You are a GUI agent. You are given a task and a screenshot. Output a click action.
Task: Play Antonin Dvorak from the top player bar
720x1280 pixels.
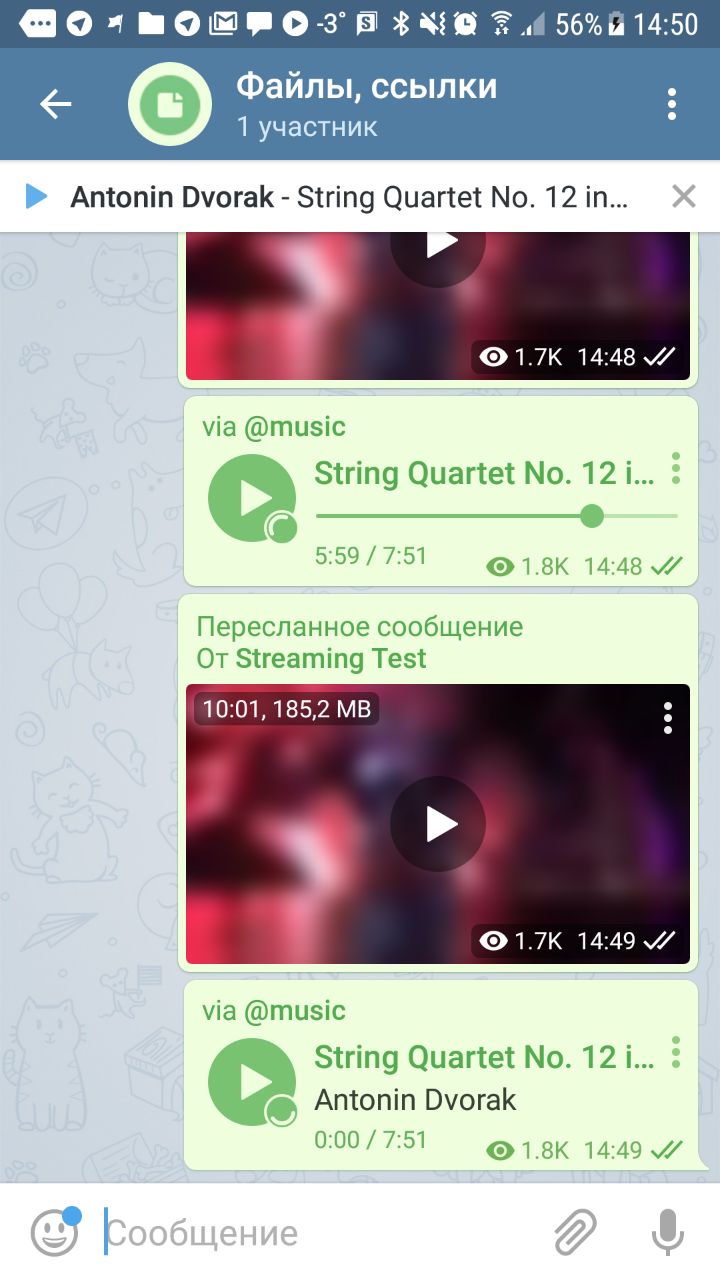(x=36, y=197)
